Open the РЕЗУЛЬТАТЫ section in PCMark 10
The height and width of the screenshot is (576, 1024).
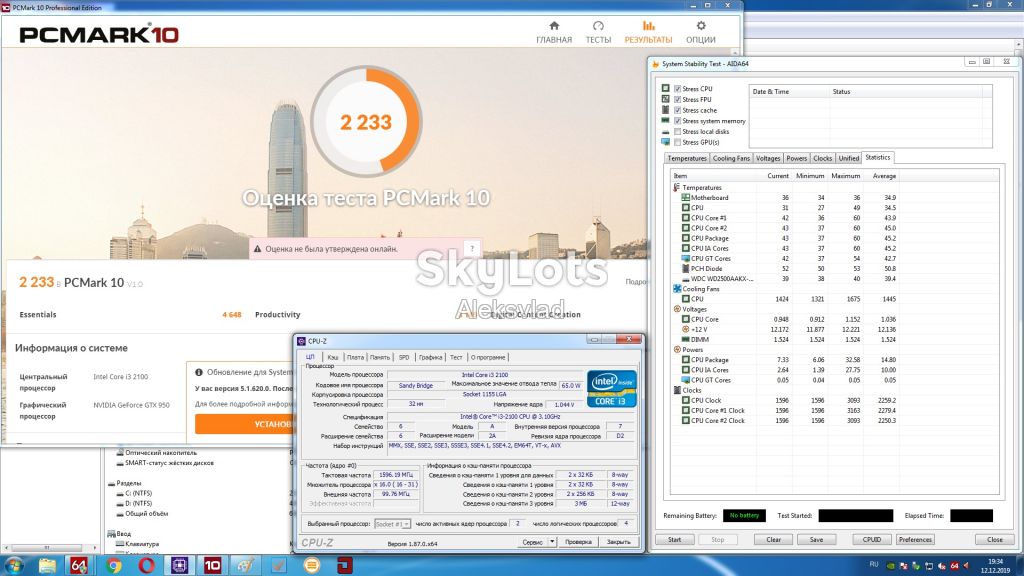tap(648, 31)
